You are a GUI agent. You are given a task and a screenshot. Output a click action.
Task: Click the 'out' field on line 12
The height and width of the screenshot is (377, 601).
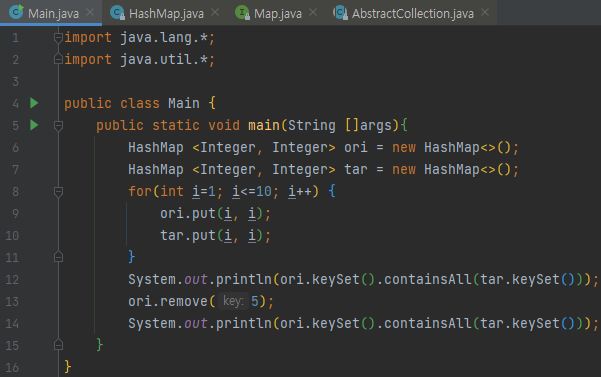(x=196, y=279)
